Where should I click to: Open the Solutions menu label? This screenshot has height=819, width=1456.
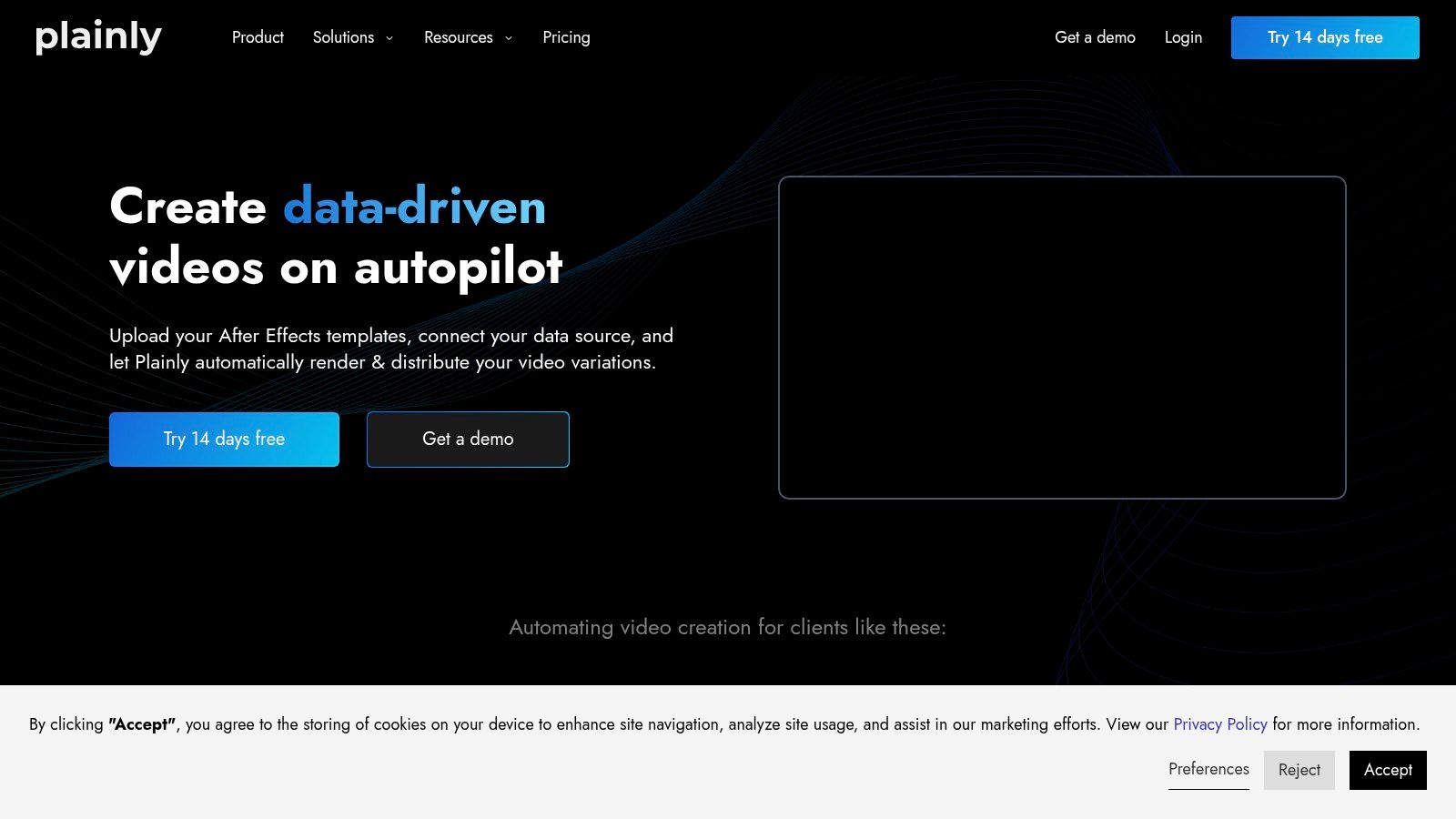pyautogui.click(x=343, y=37)
